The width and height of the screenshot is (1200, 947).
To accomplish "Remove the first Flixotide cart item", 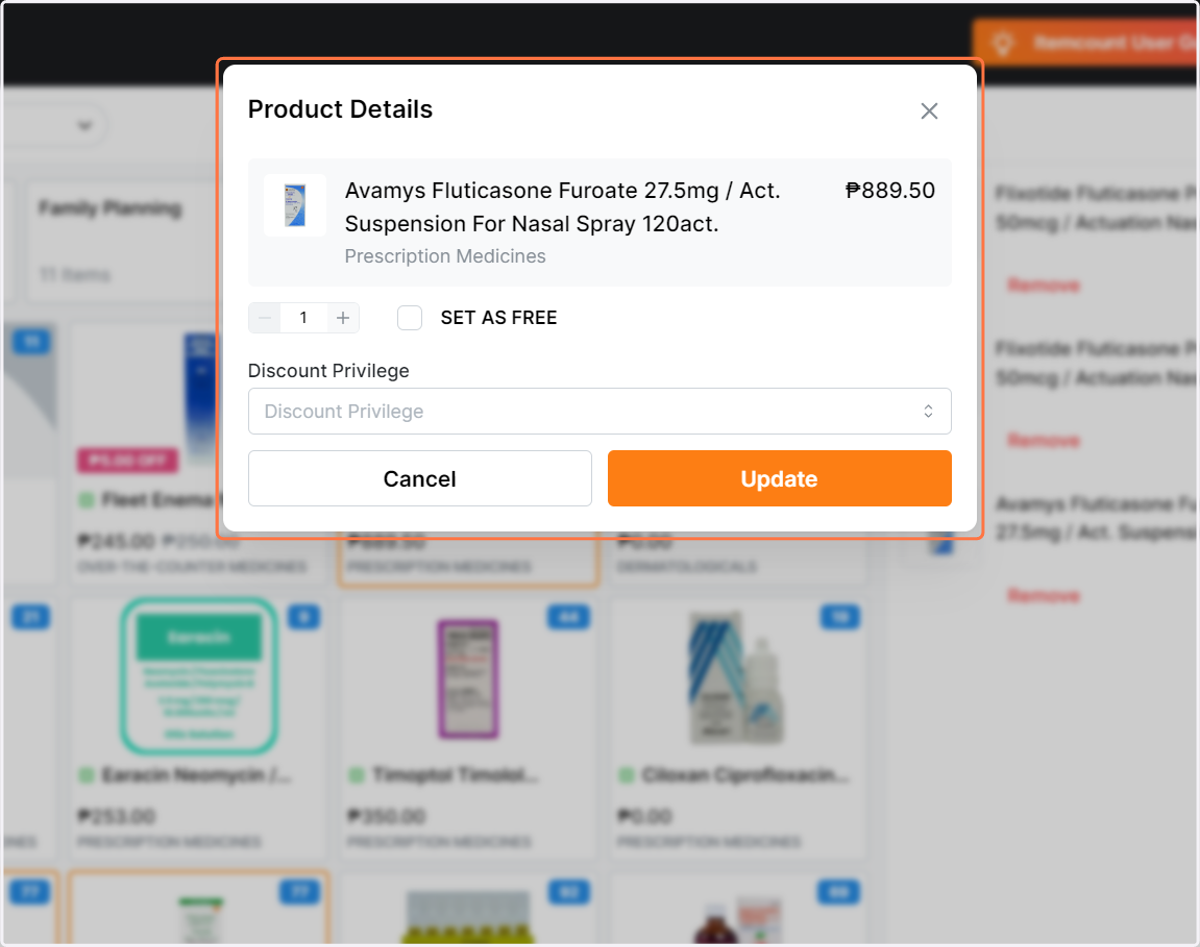I will (1043, 285).
